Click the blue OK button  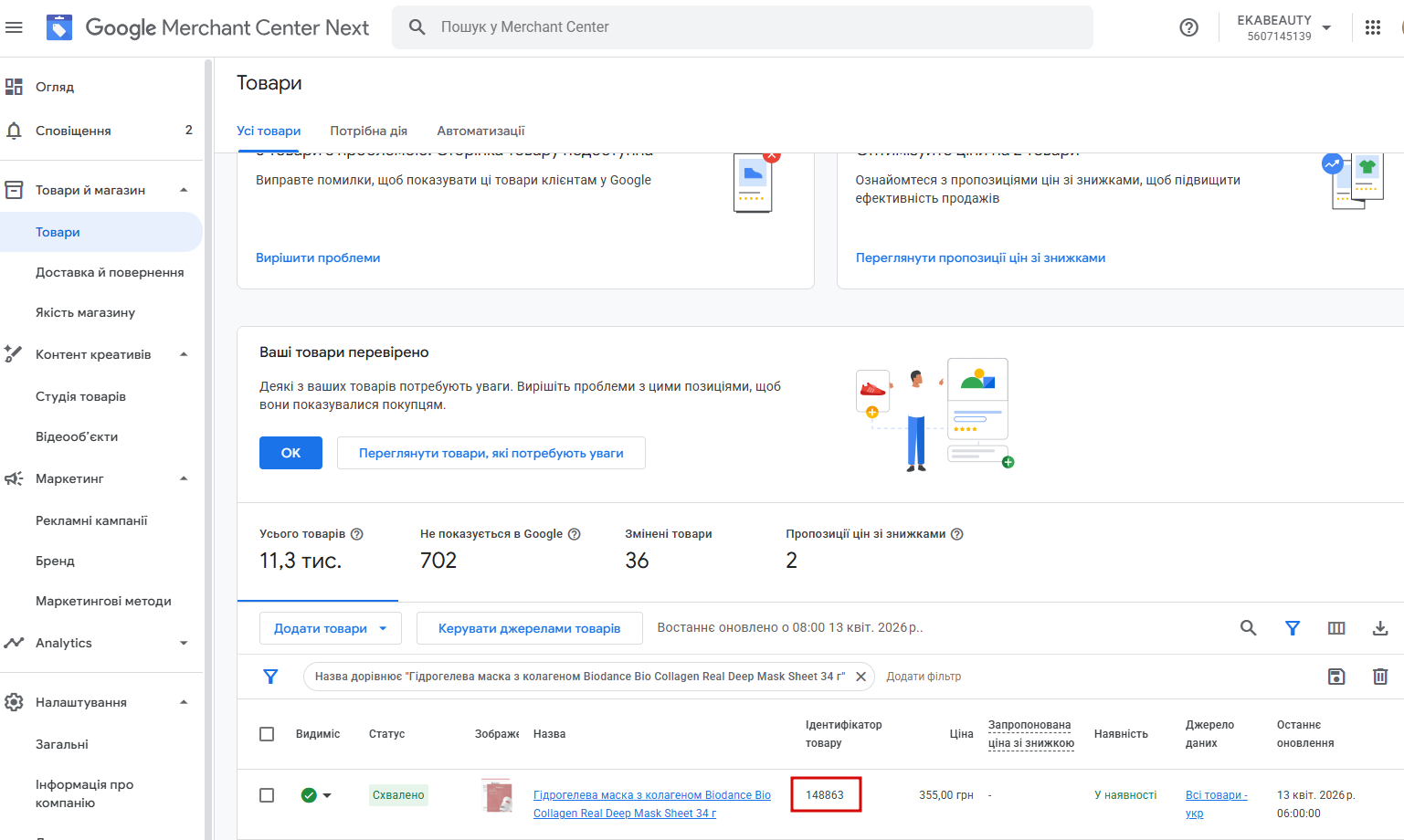pyautogui.click(x=290, y=453)
